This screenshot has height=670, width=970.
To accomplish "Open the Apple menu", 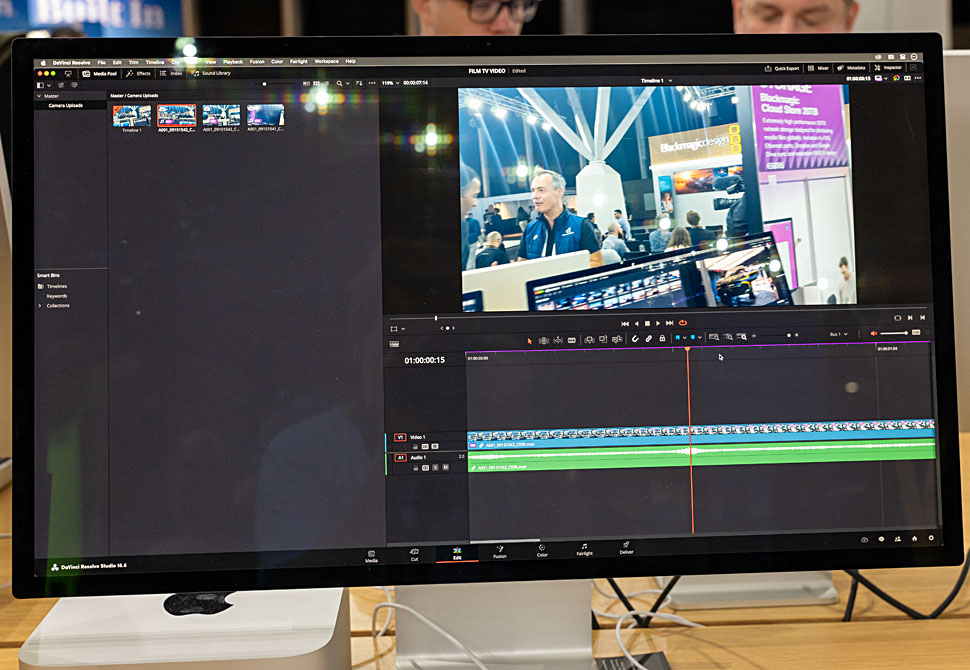I will point(43,63).
